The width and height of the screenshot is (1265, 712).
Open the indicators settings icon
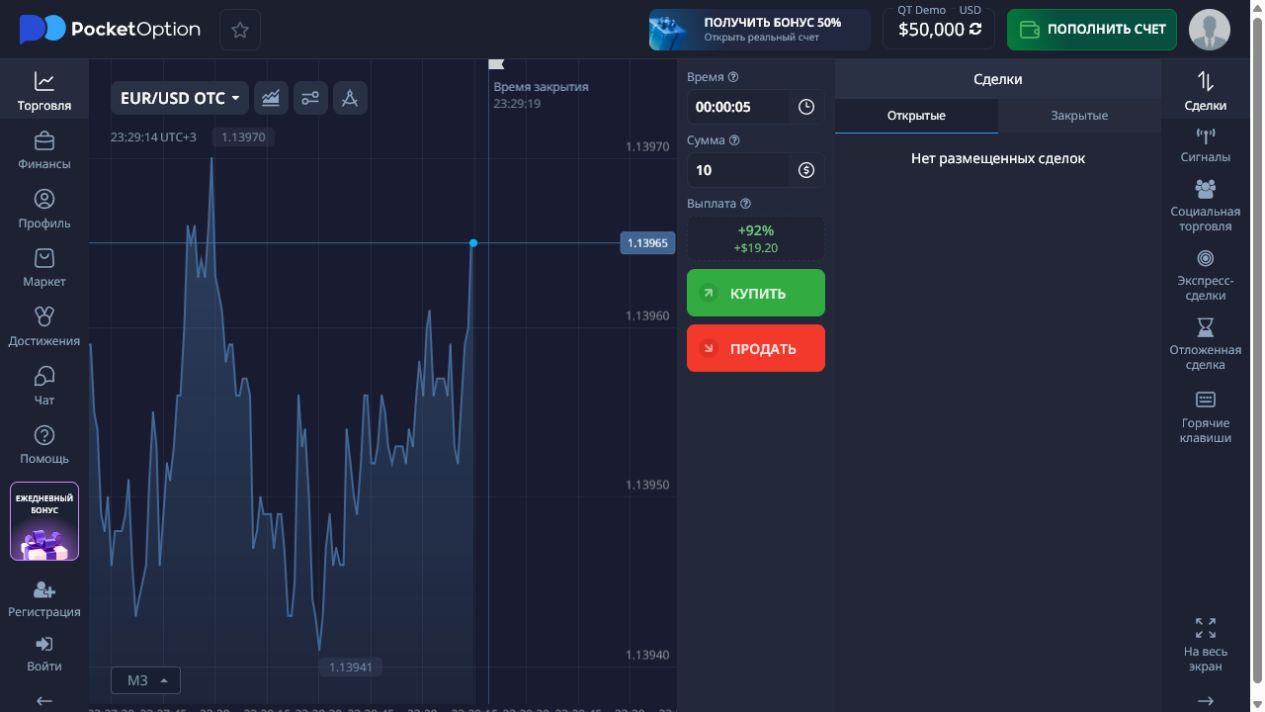coord(310,98)
